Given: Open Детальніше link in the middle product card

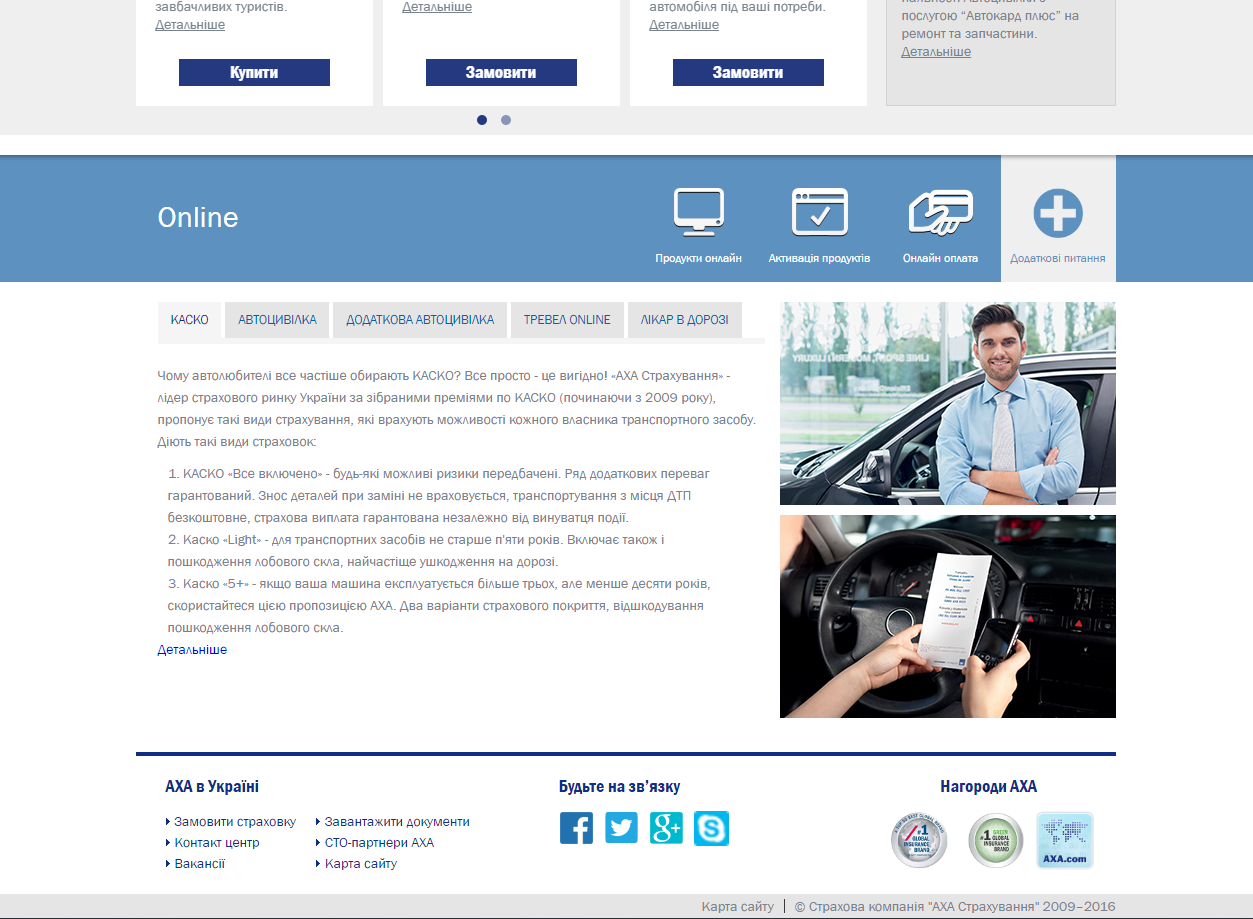Looking at the screenshot, I should pos(437,7).
